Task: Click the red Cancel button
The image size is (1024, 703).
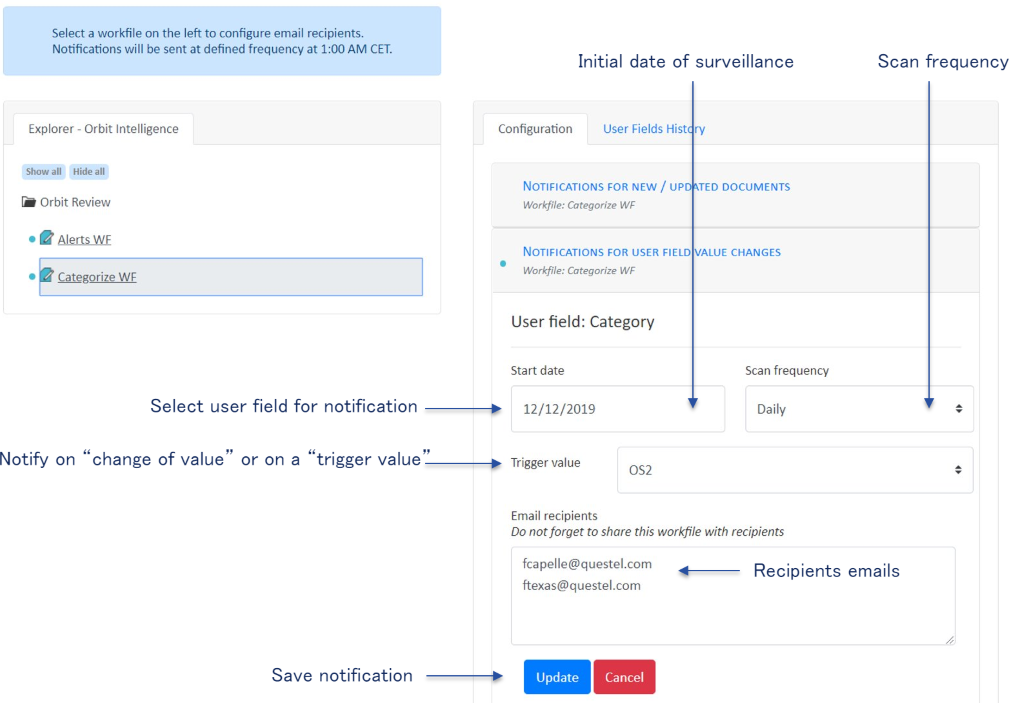Action: coord(624,677)
